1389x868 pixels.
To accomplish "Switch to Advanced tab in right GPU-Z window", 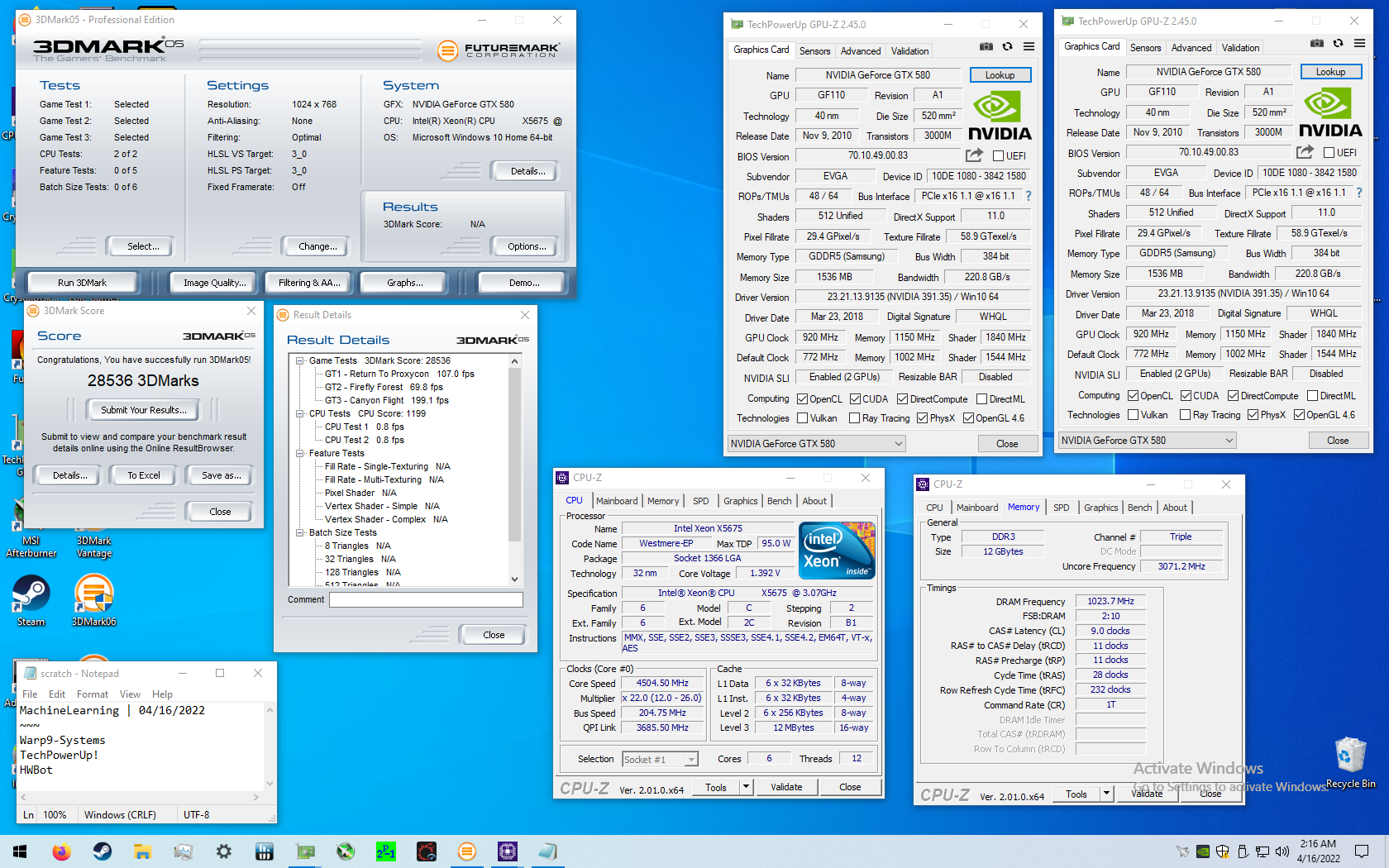I will coord(1191,48).
